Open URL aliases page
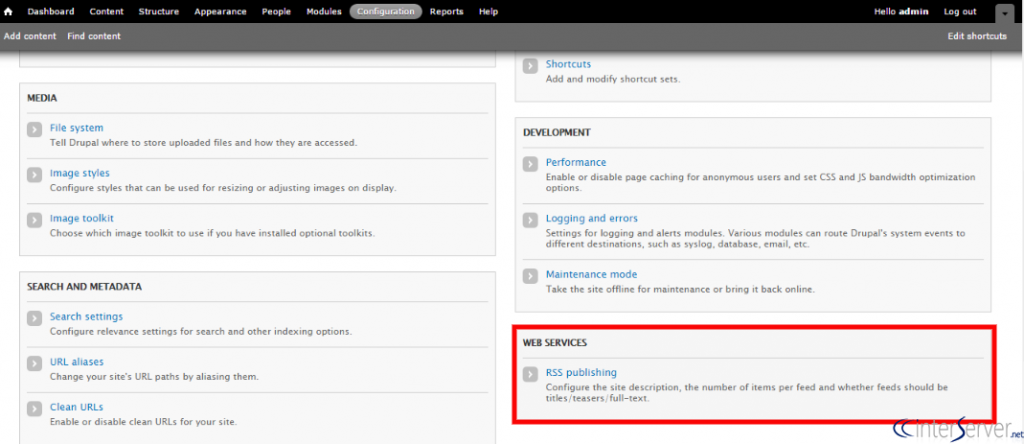This screenshot has width=1024, height=444. (x=76, y=362)
